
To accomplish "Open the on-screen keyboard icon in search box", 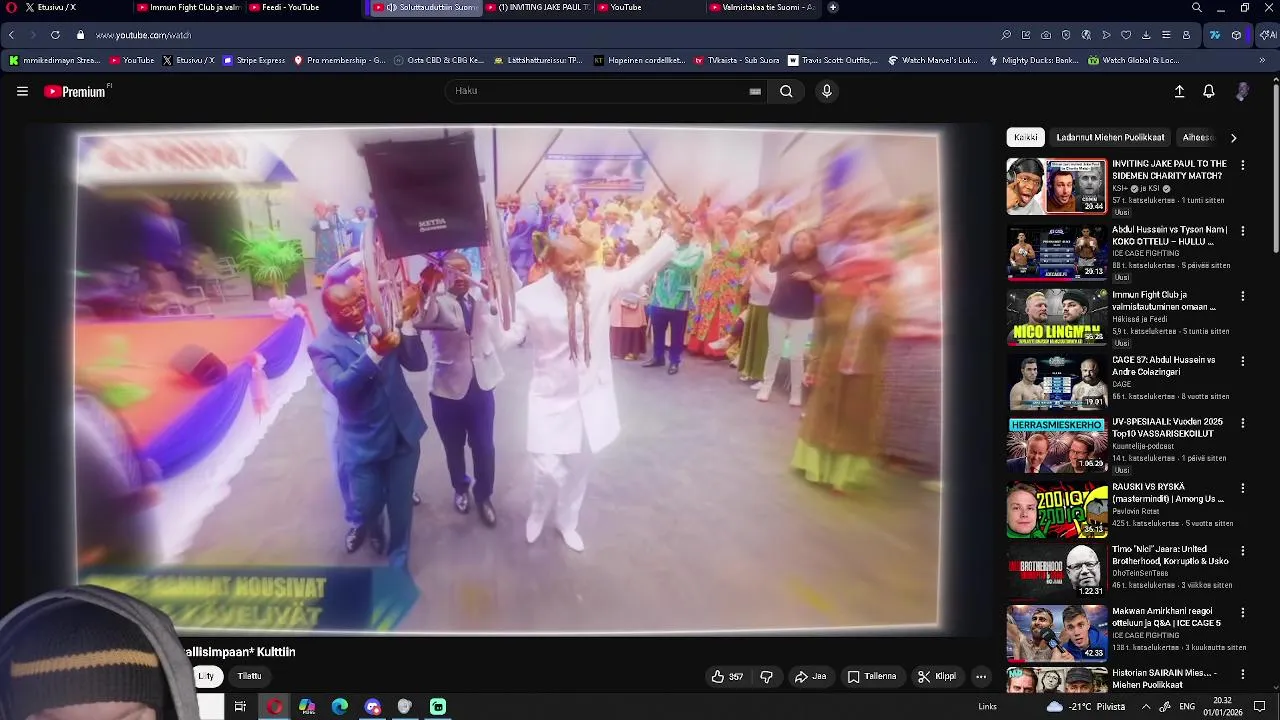I will click(x=755, y=91).
